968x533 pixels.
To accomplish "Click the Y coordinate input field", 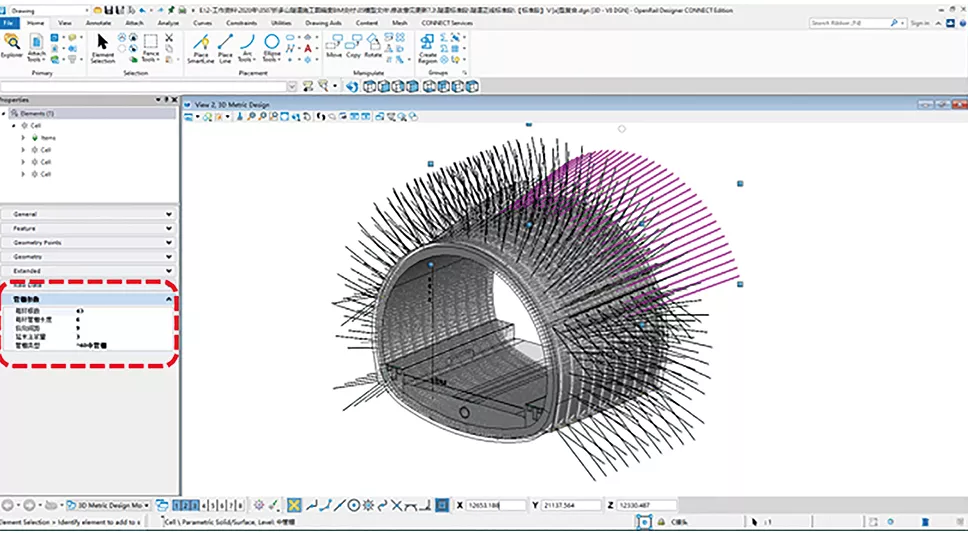I will point(571,505).
